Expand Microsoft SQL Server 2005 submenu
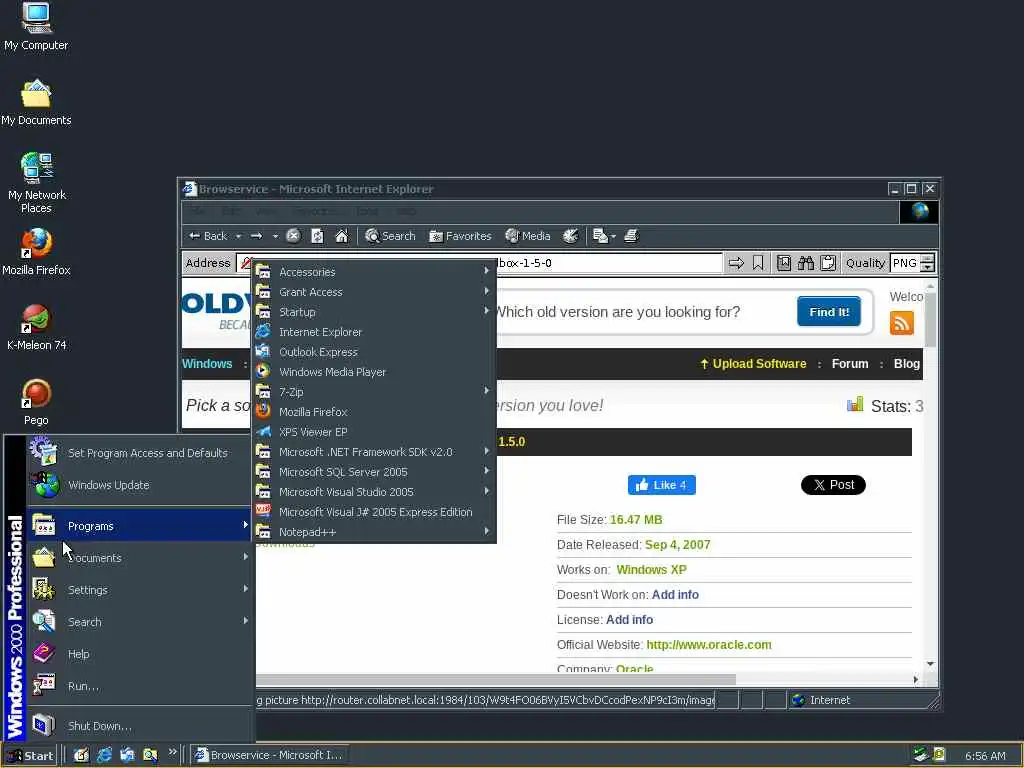The image size is (1024, 768). tap(374, 472)
